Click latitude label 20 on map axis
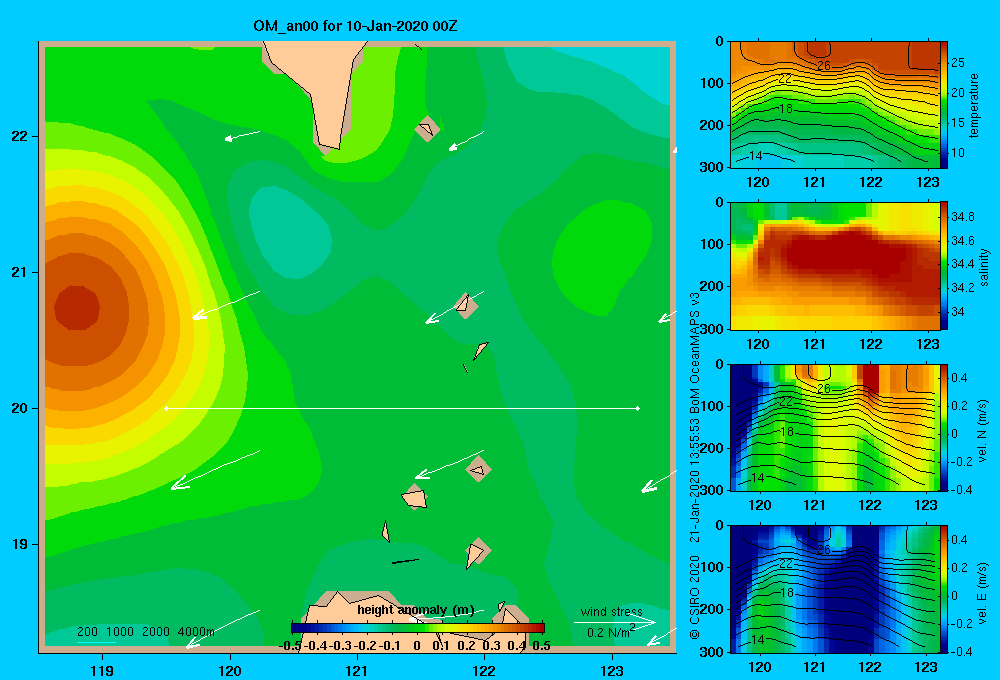This screenshot has height=680, width=1000. pyautogui.click(x=20, y=408)
